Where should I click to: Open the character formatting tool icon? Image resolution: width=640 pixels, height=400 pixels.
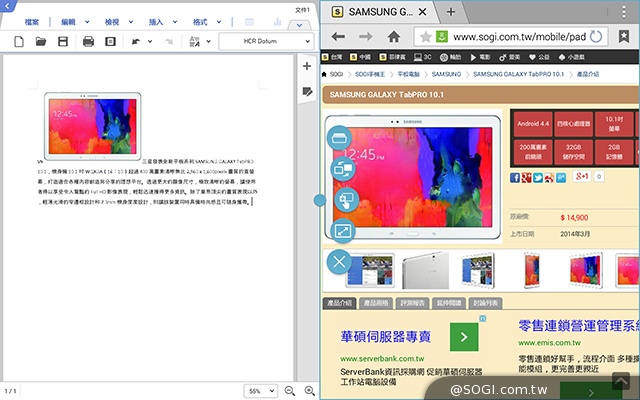[195, 41]
